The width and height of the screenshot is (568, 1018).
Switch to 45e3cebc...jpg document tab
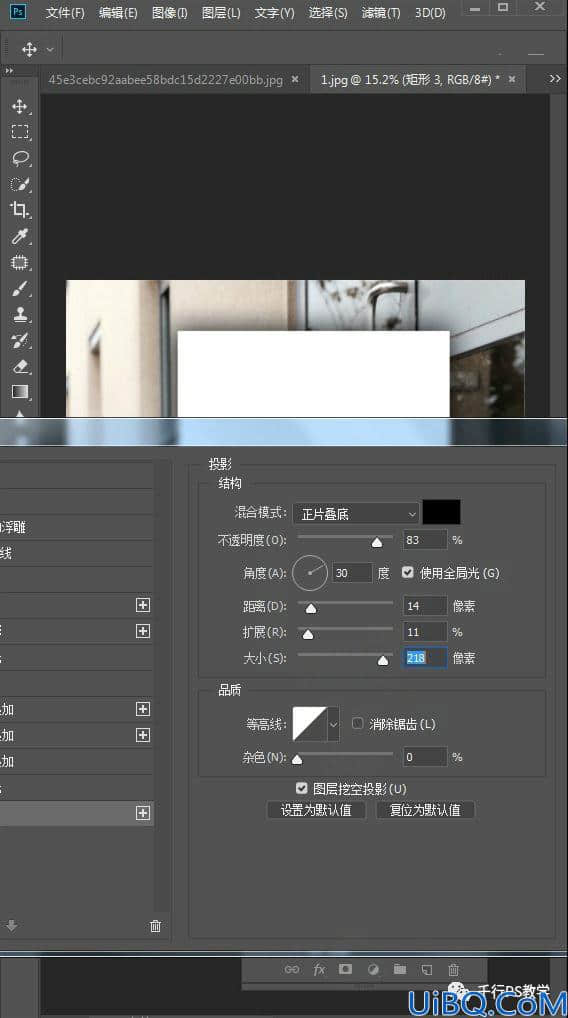point(166,79)
